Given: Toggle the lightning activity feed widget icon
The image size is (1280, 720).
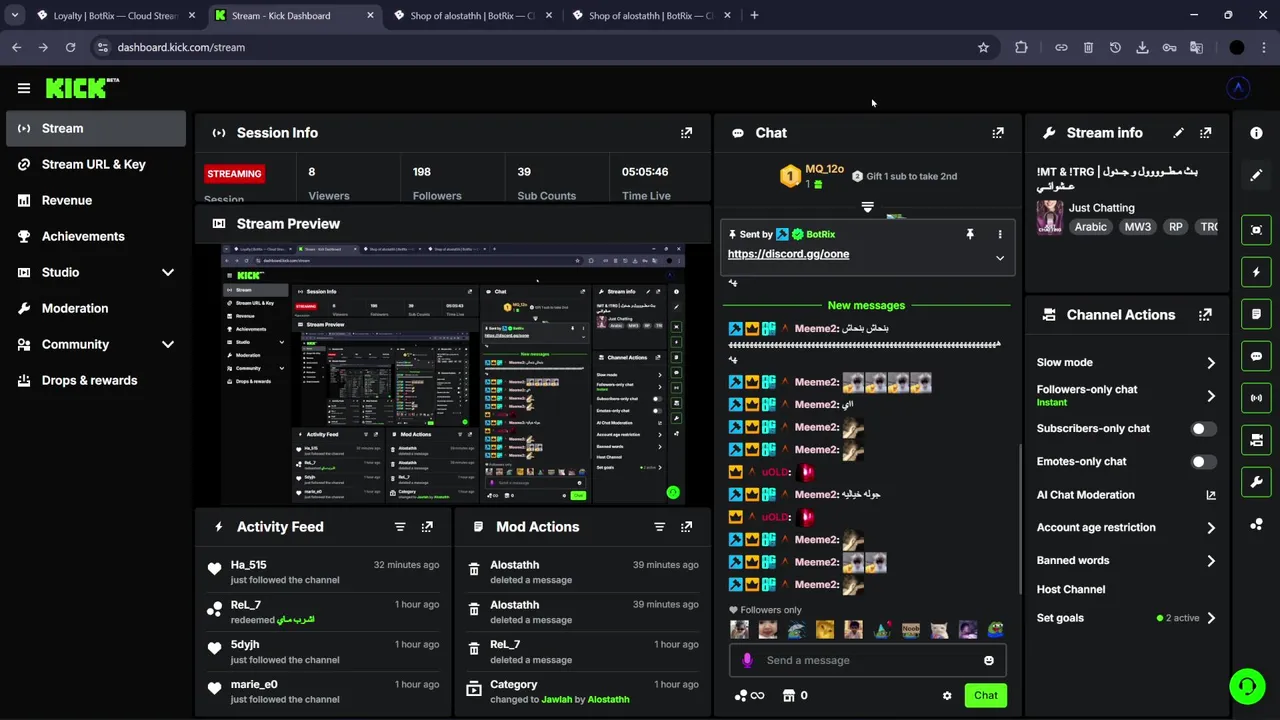Looking at the screenshot, I should tap(1256, 272).
